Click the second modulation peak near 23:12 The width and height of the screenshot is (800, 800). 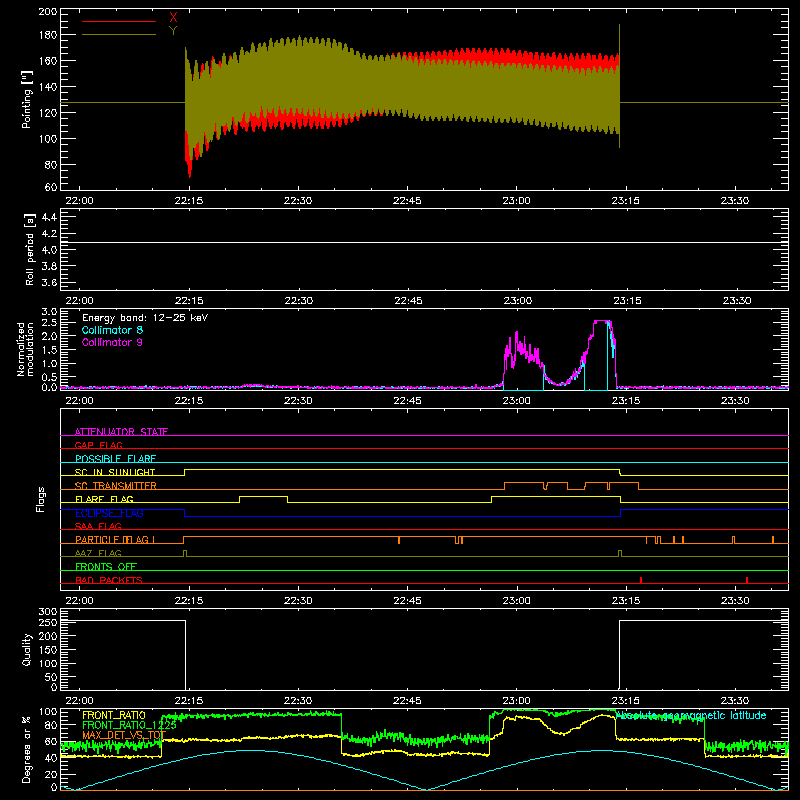click(x=602, y=321)
